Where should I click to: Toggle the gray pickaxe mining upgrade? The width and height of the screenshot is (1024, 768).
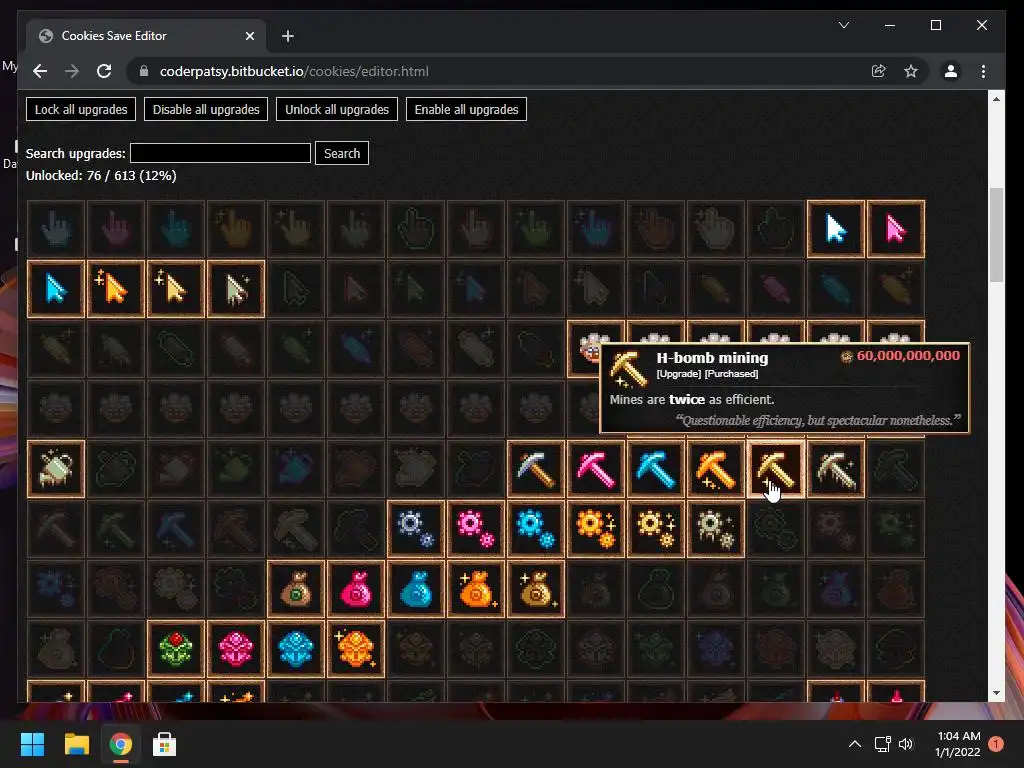coord(536,469)
